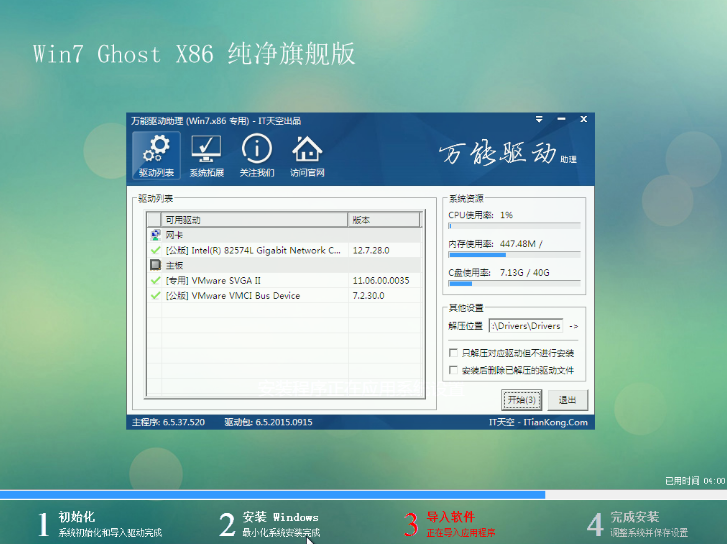Open the 系统拓展 monitor icon
The image size is (727, 544).
[x=206, y=155]
